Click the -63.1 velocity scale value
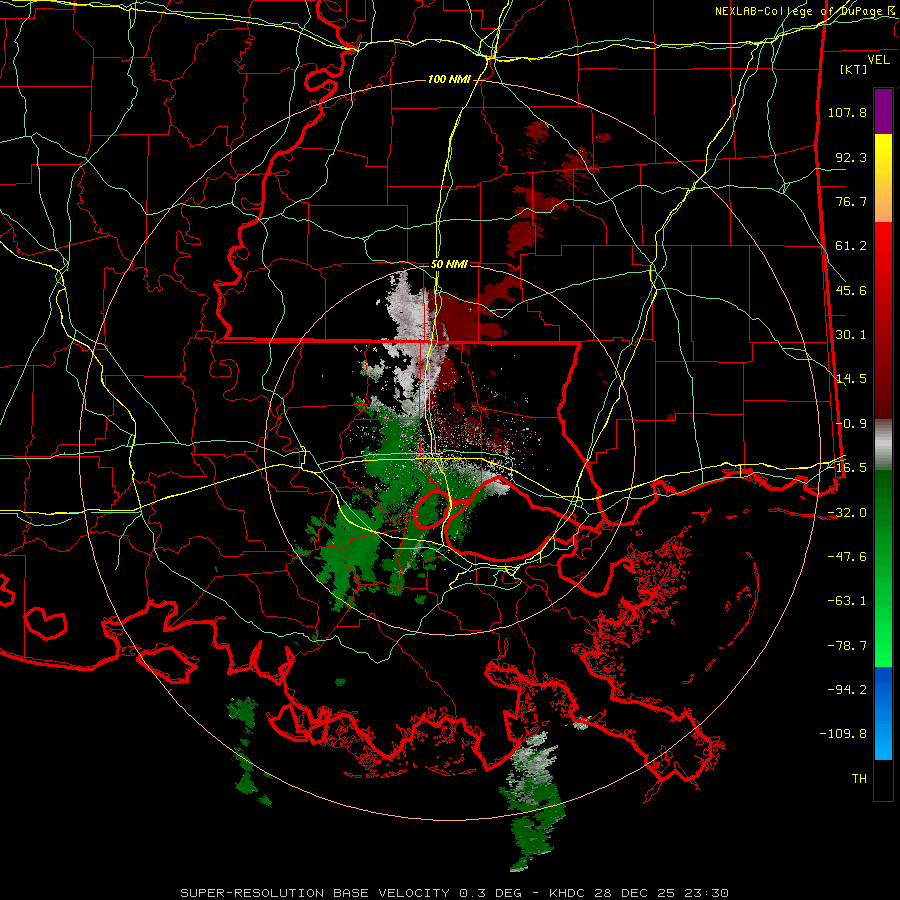Image resolution: width=900 pixels, height=900 pixels. [x=847, y=601]
